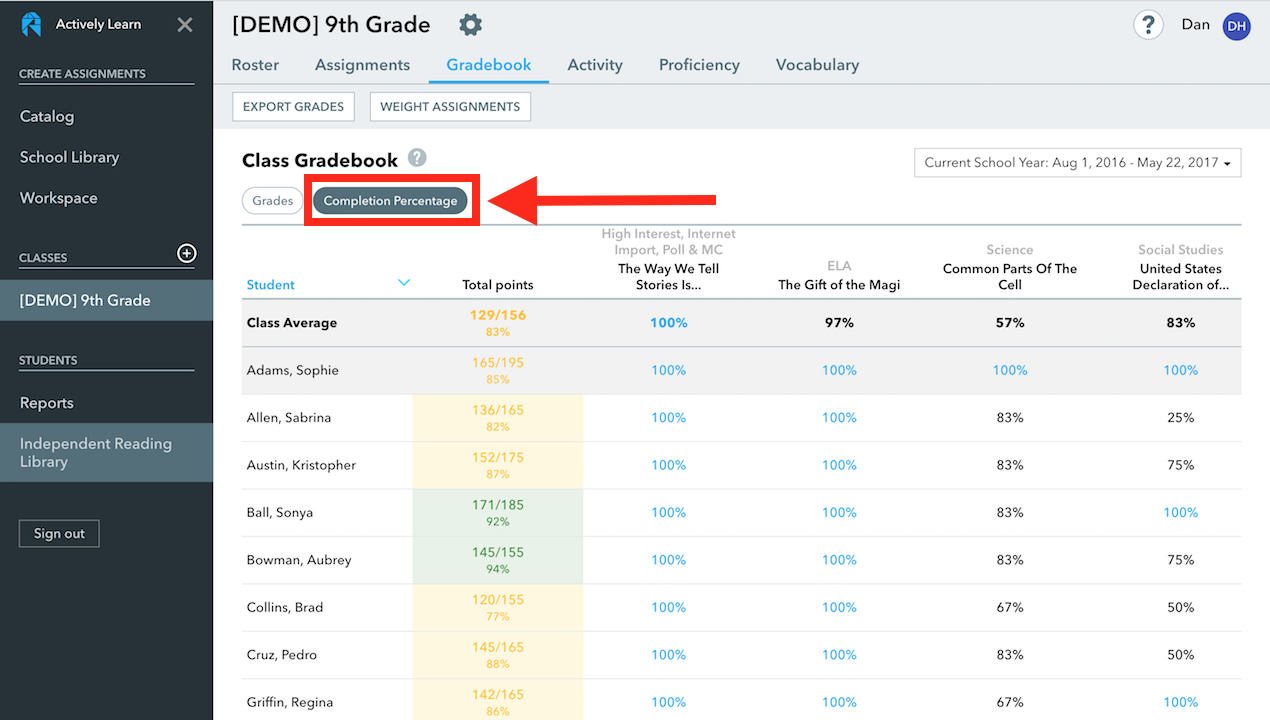Click Pedro Cruz's 145/165 points cell

[498, 655]
